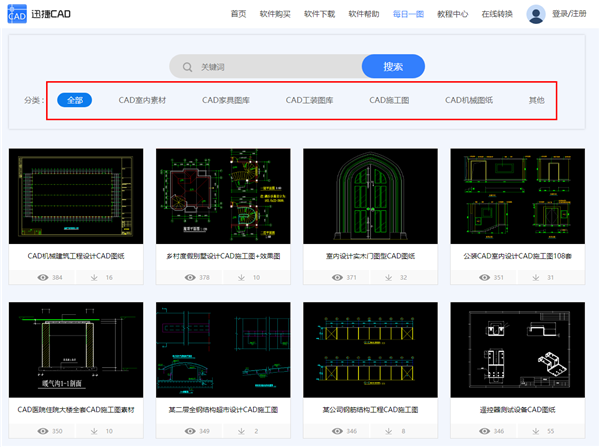Filter by CAD家具图库 category
This screenshot has width=600, height=447.
(x=226, y=100)
